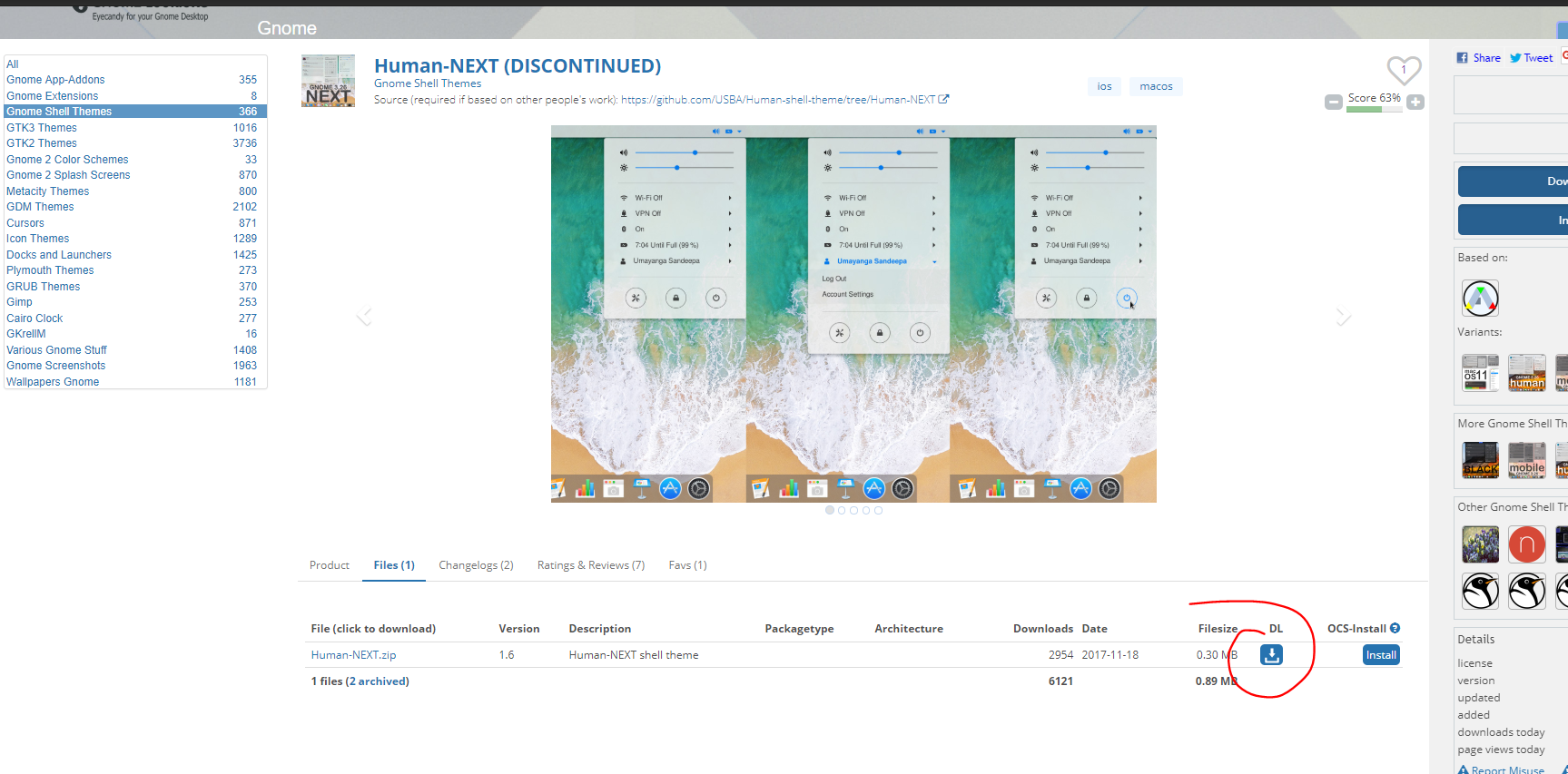
Task: Open the human variant thumbnail
Action: pos(1526,372)
